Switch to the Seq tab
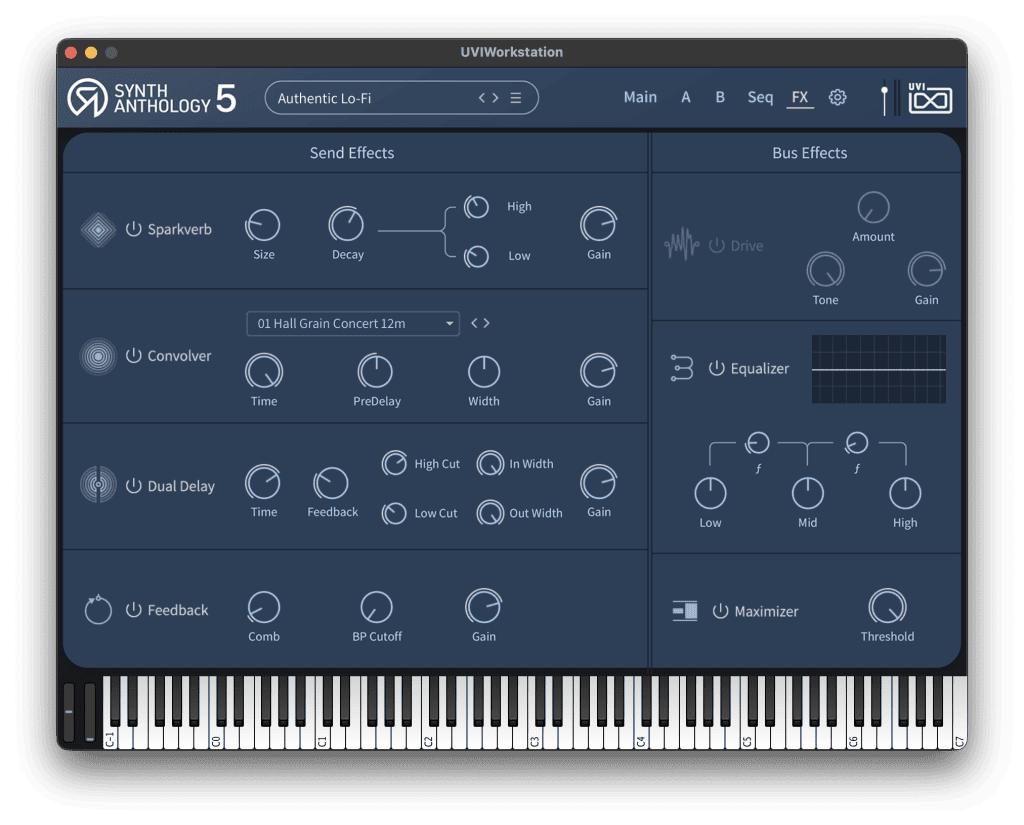 click(x=760, y=97)
